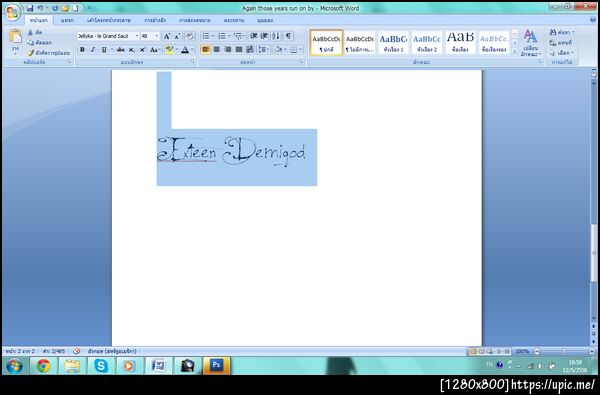
Task: Sort text with A-Z sort icon
Action: [x=276, y=36]
